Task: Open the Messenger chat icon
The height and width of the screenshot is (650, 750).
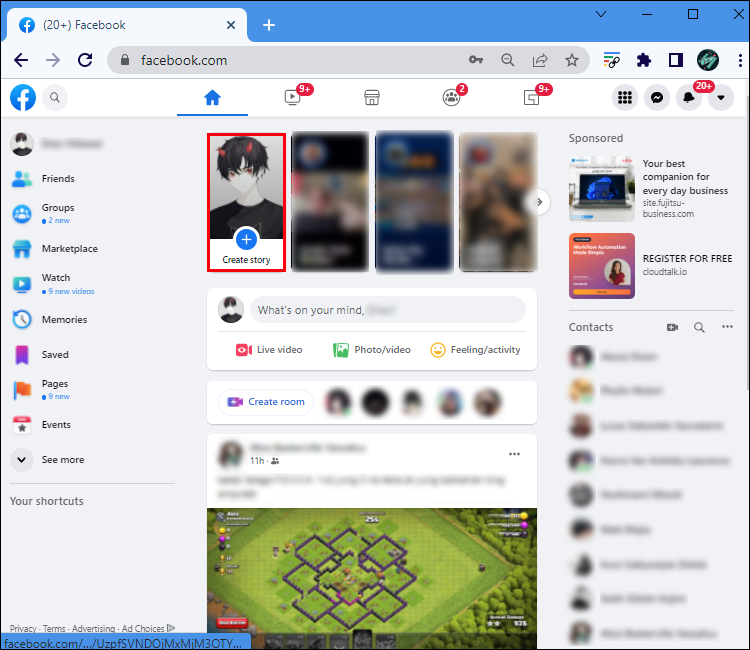Action: pyautogui.click(x=657, y=98)
